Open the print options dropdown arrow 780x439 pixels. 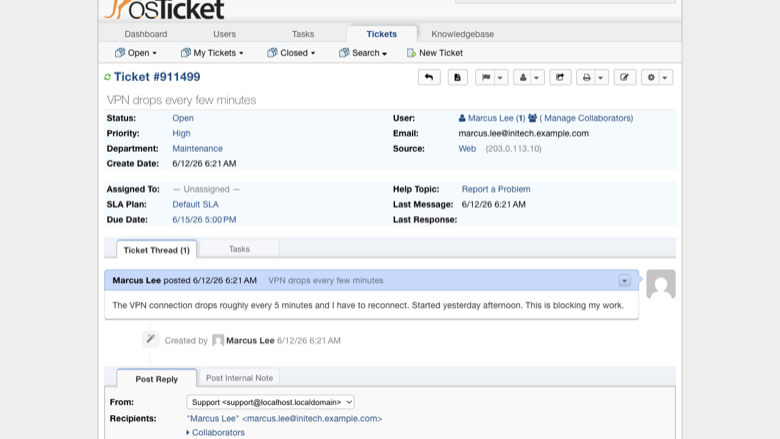(601, 78)
